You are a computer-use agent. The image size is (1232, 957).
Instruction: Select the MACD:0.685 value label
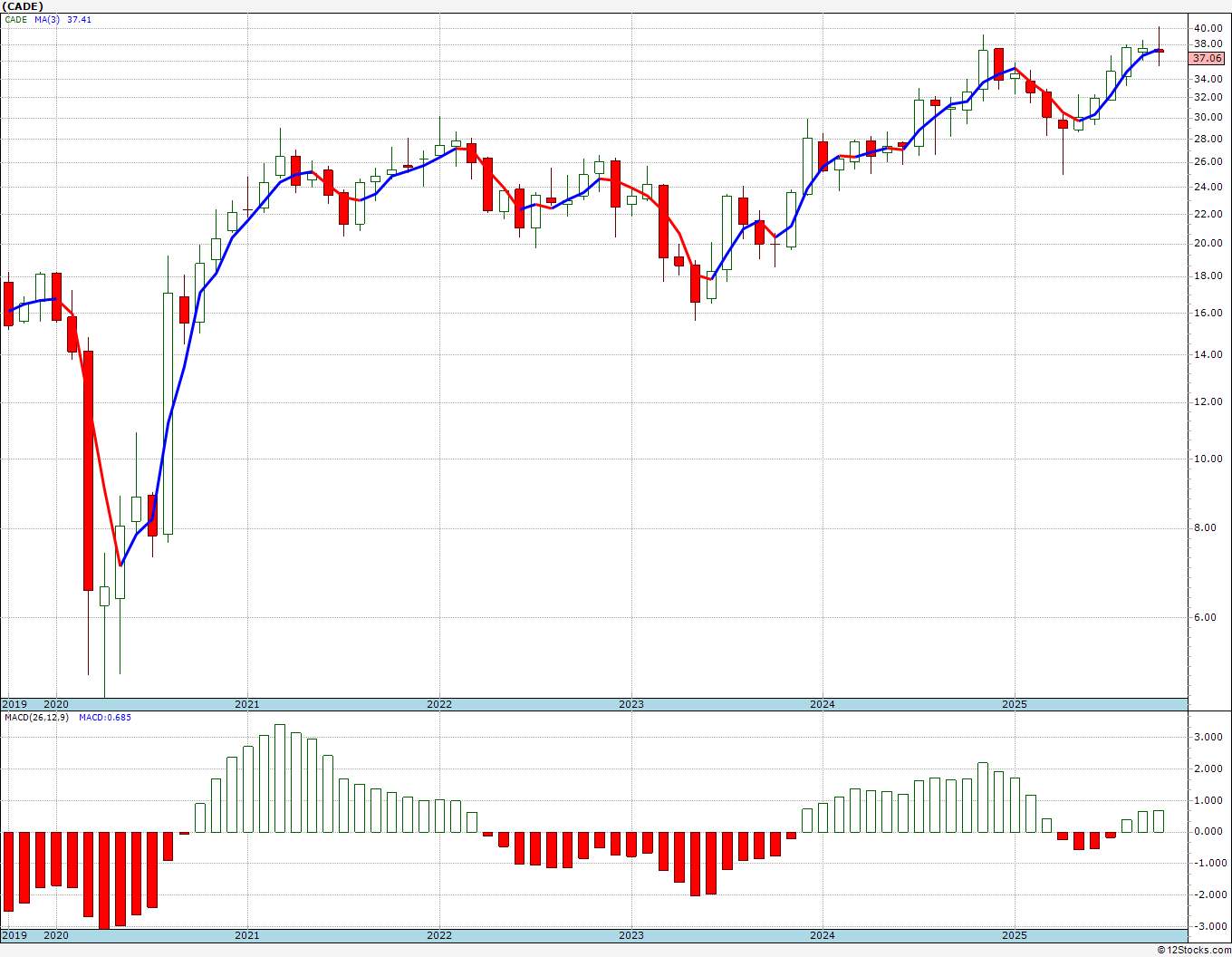tap(105, 718)
